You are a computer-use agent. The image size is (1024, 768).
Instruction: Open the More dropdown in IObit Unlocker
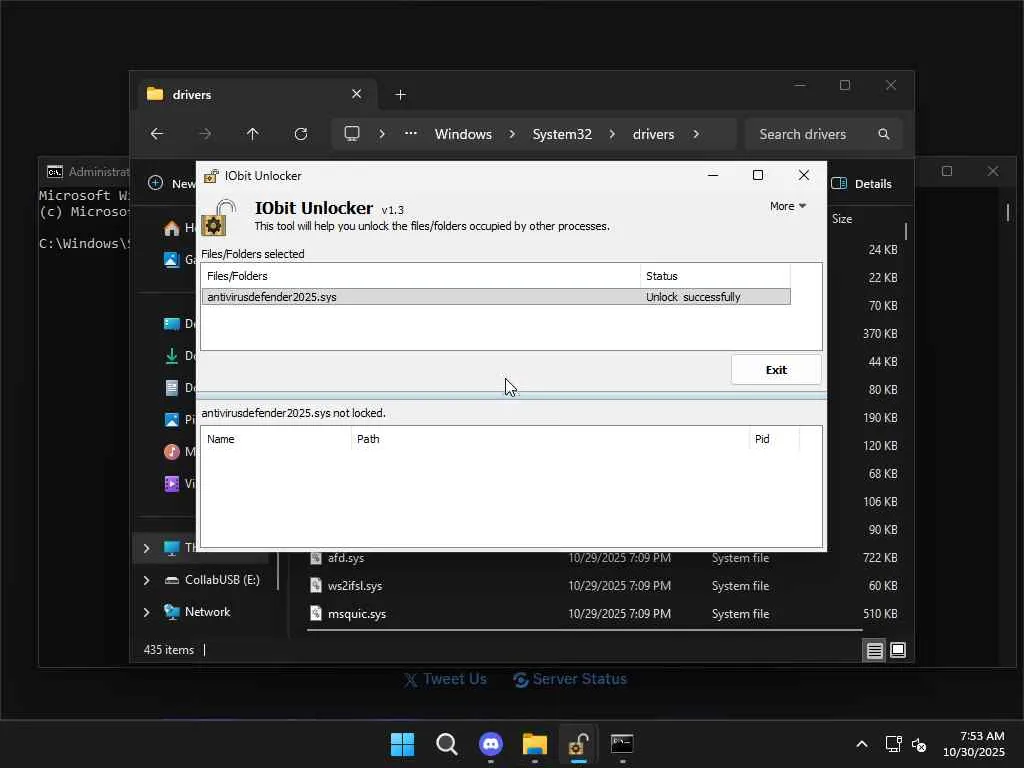coord(788,206)
